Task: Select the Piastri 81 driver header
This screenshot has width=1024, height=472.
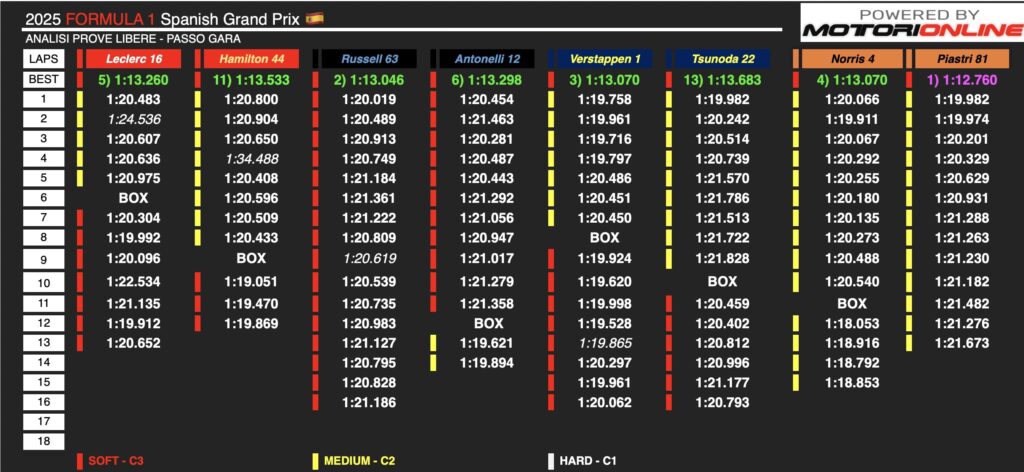Action: pos(962,59)
